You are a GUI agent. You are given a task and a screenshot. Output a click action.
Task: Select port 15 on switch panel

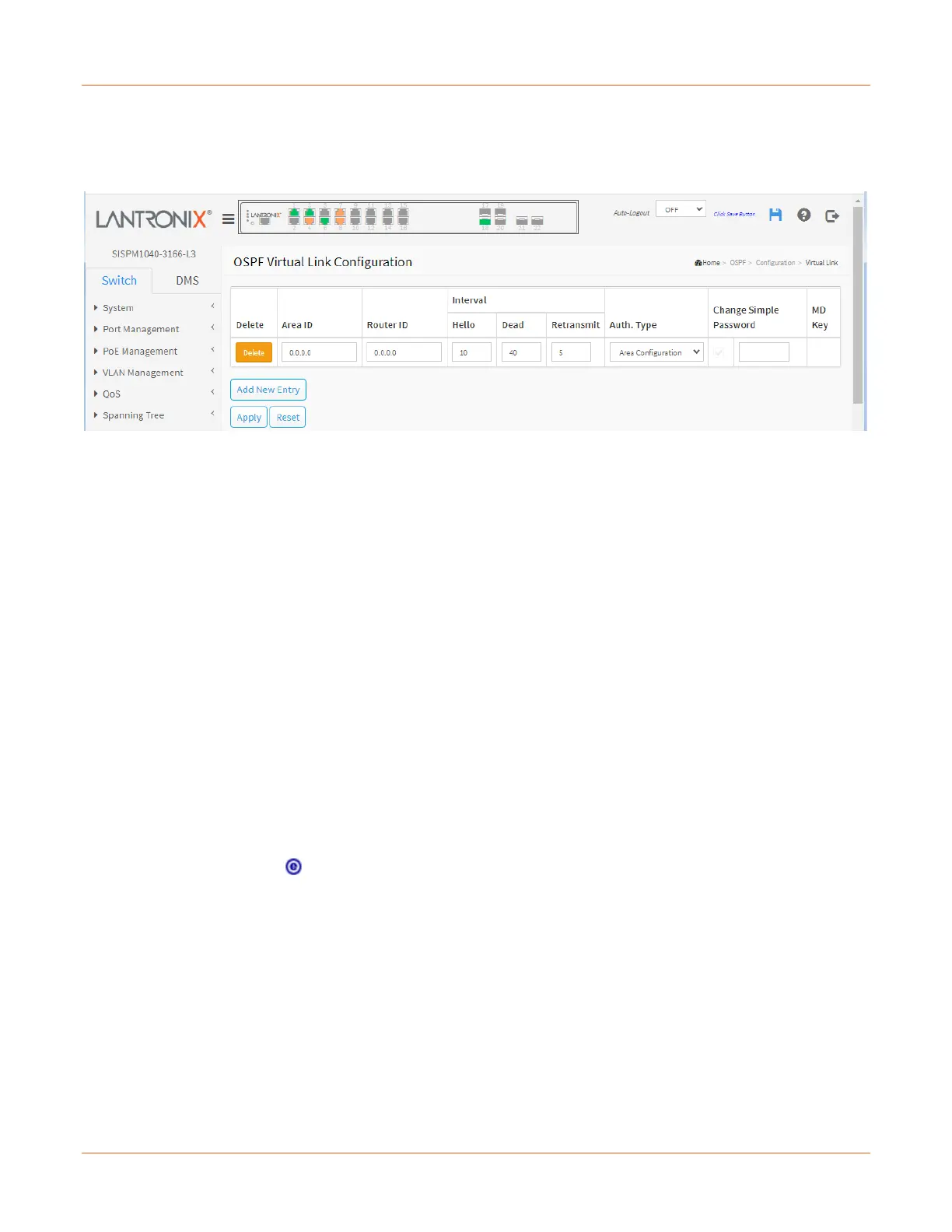point(404,212)
